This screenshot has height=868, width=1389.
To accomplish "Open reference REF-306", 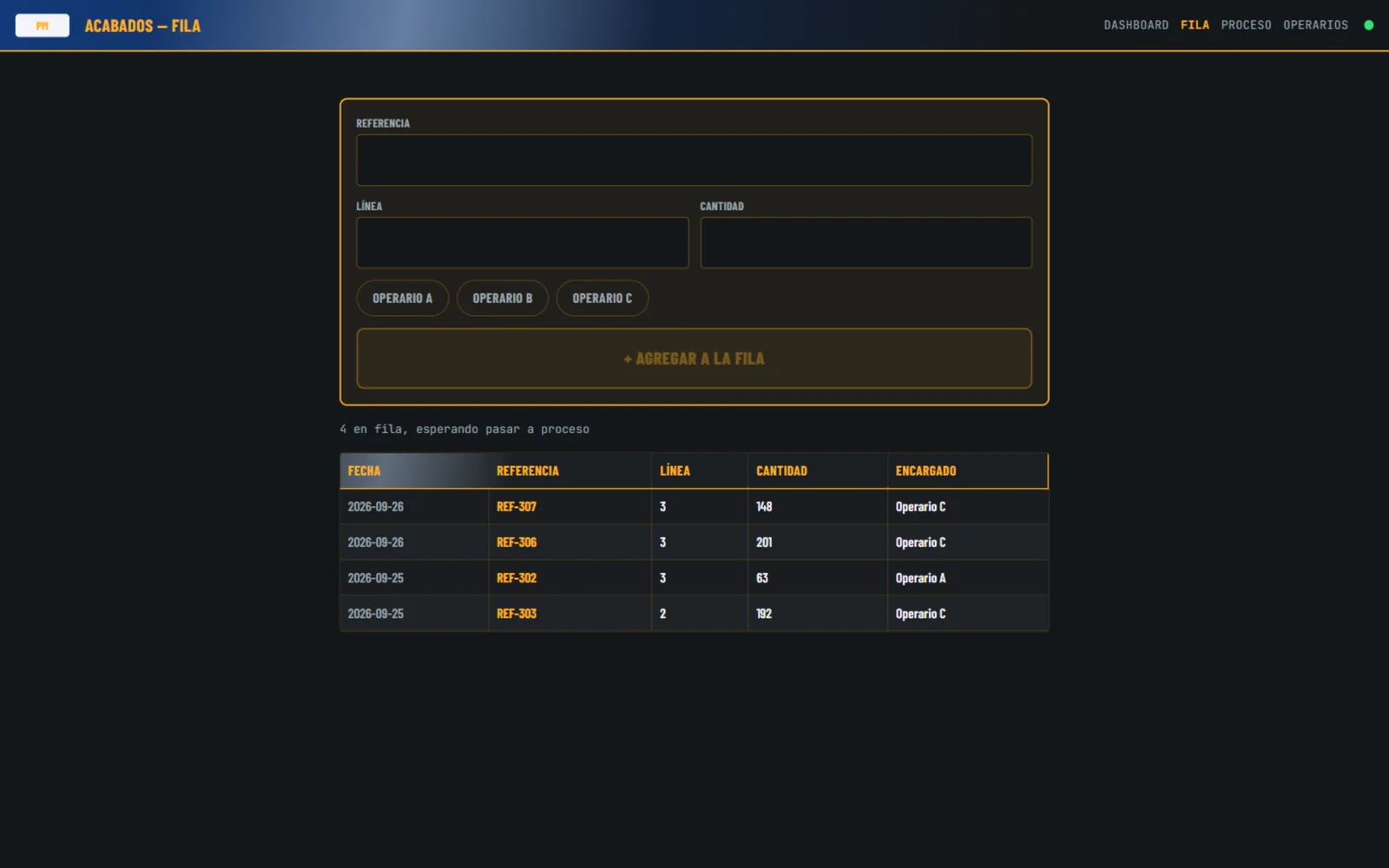I will (516, 542).
